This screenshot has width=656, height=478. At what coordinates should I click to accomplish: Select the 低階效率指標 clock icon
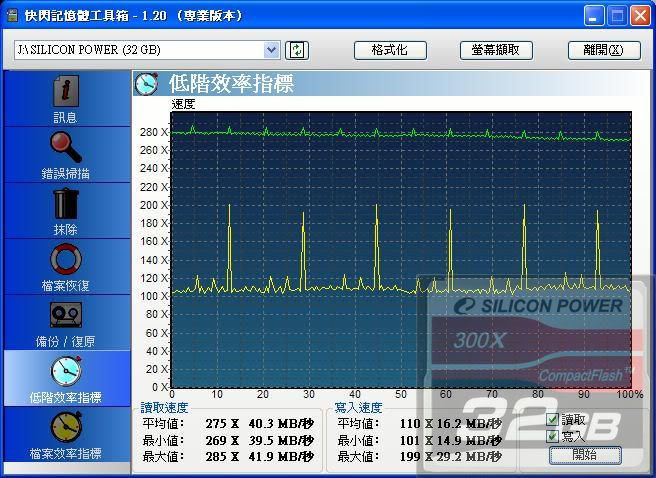tap(66, 371)
